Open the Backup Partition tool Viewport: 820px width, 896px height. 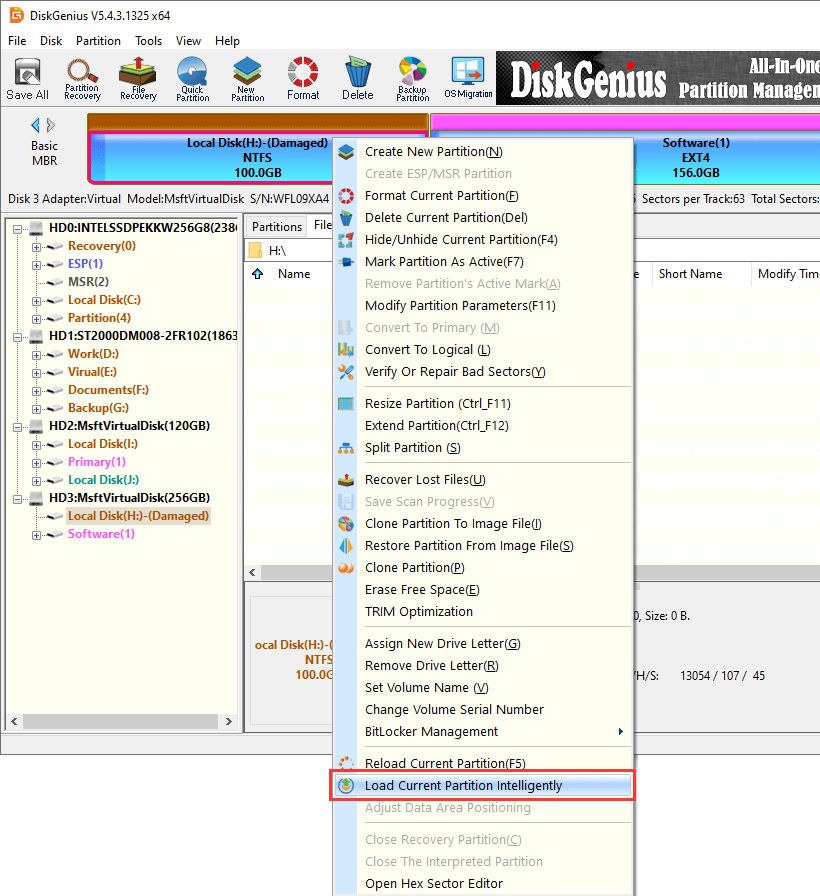412,78
